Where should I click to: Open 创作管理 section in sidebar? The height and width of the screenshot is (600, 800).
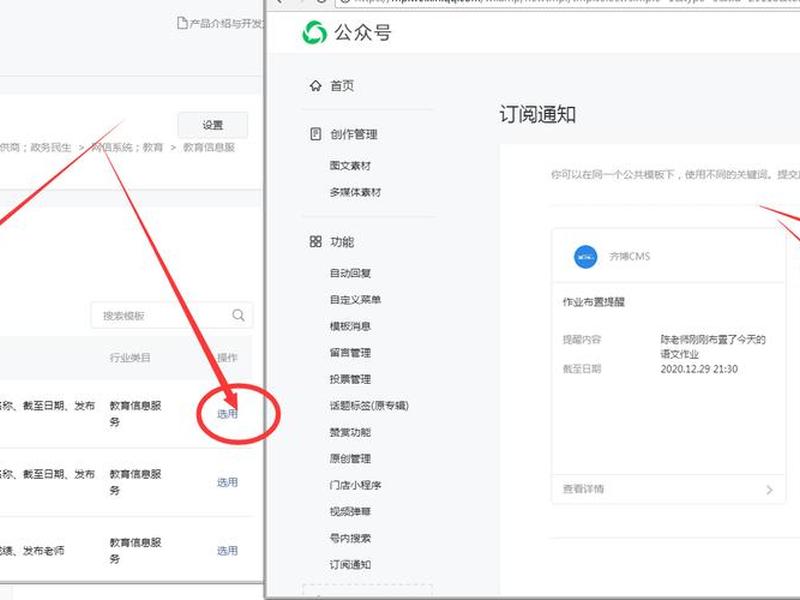pyautogui.click(x=354, y=134)
